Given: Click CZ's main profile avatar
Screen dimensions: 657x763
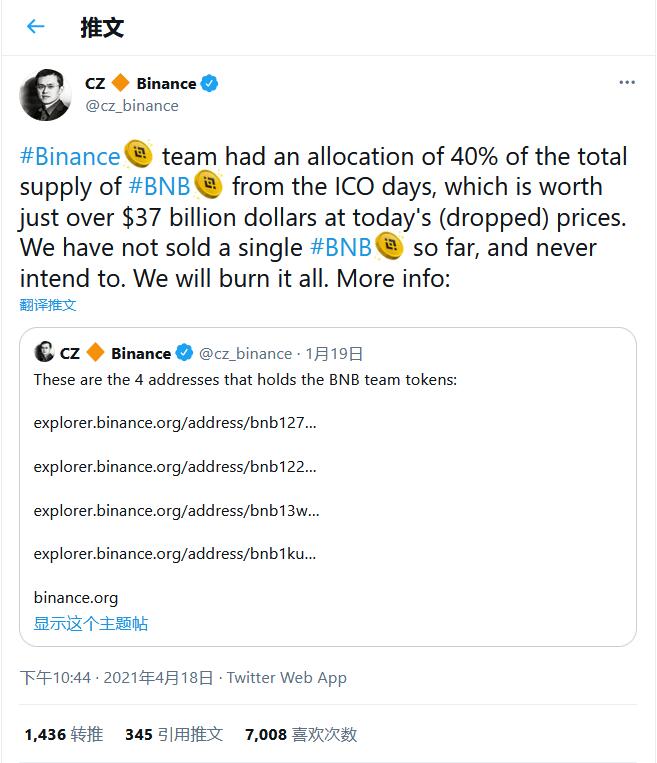Looking at the screenshot, I should click(x=44, y=95).
